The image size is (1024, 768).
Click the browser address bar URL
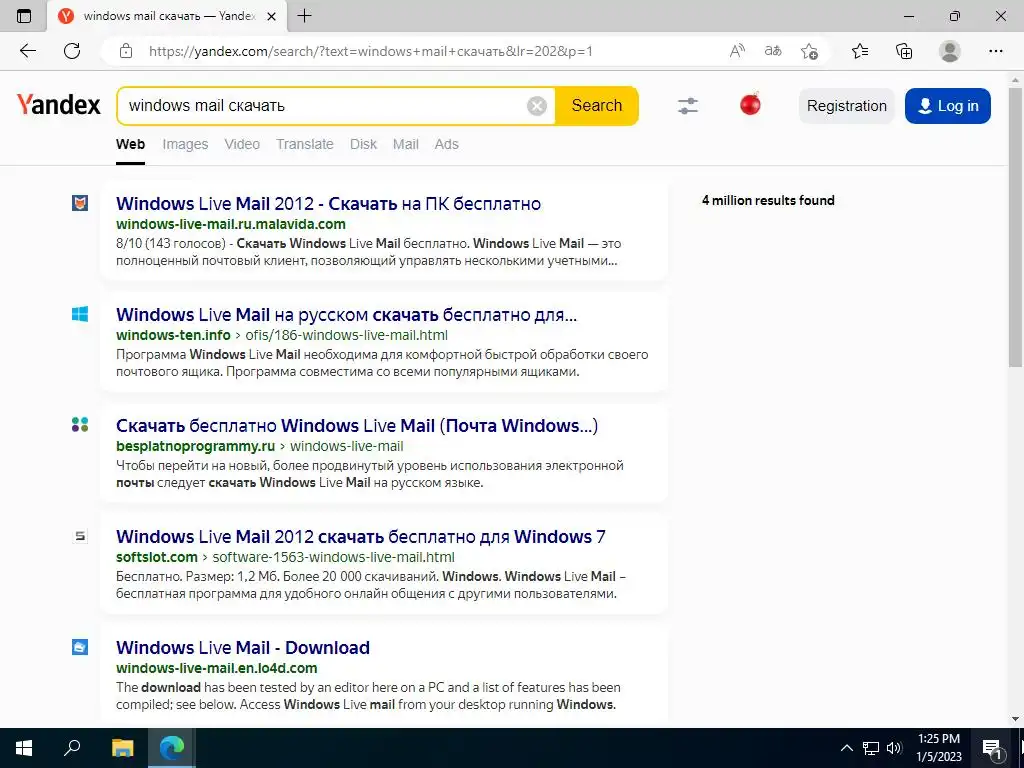click(x=370, y=51)
